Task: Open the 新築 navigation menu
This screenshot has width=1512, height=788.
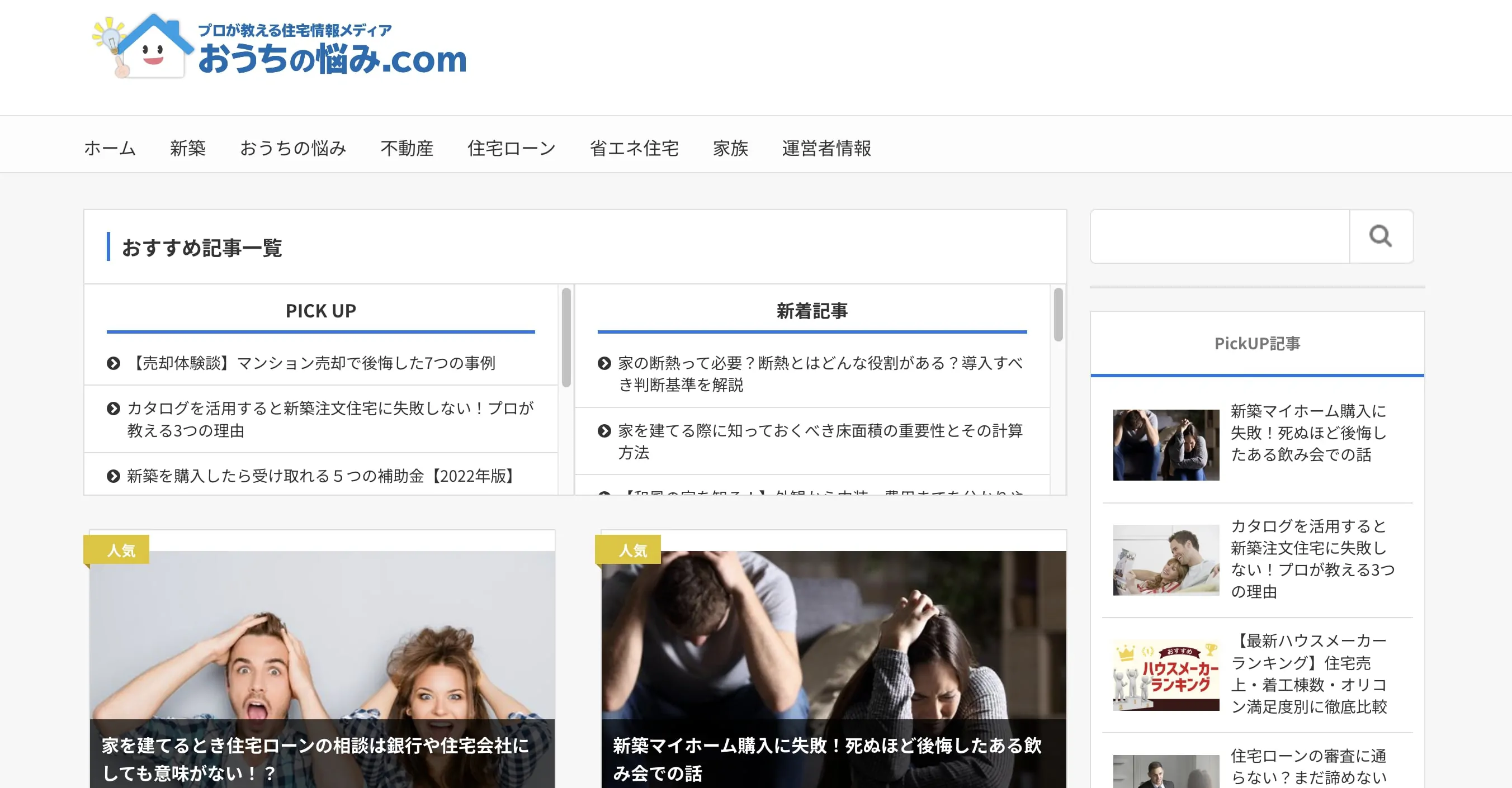Action: pyautogui.click(x=188, y=149)
